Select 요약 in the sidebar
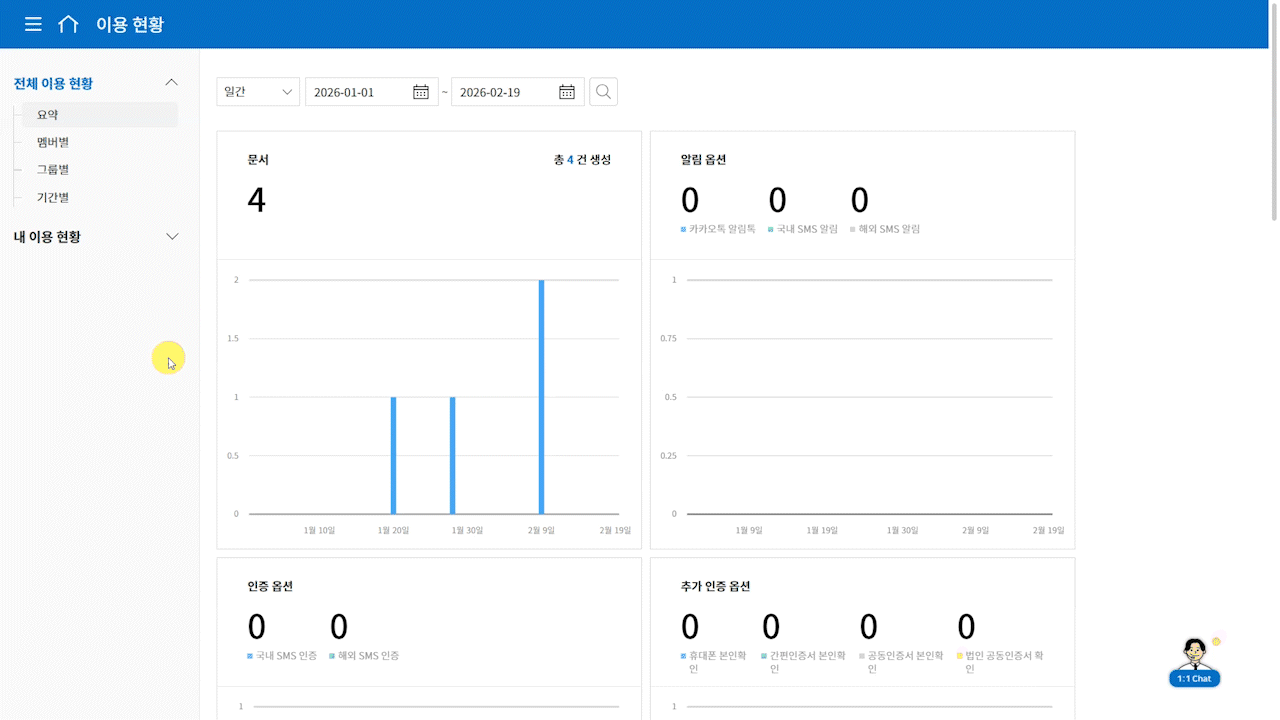 48,115
